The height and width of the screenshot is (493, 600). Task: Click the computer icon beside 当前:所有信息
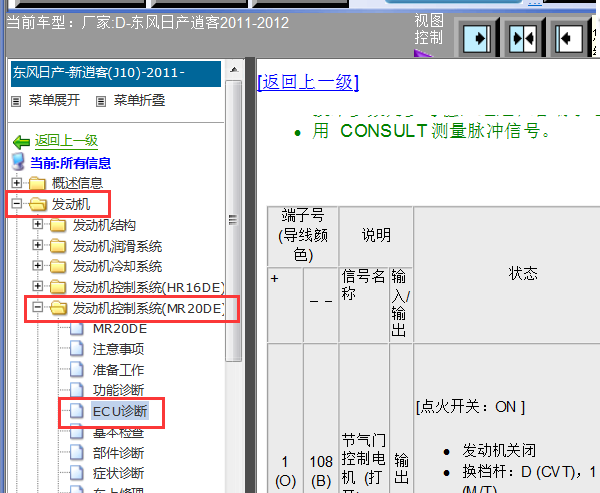18,162
